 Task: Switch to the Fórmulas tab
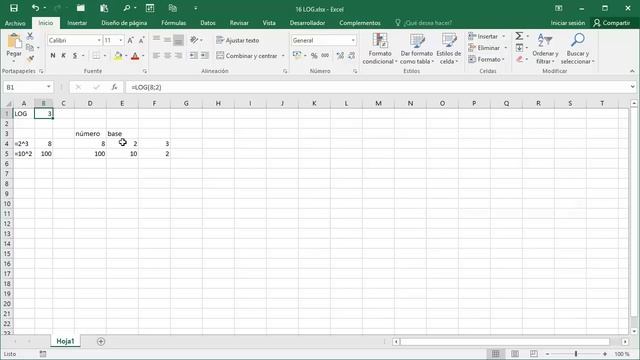(173, 23)
